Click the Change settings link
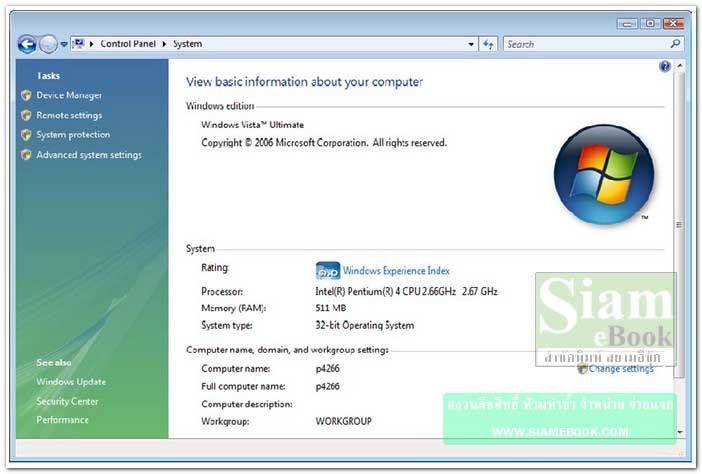702x474 pixels. click(x=621, y=369)
